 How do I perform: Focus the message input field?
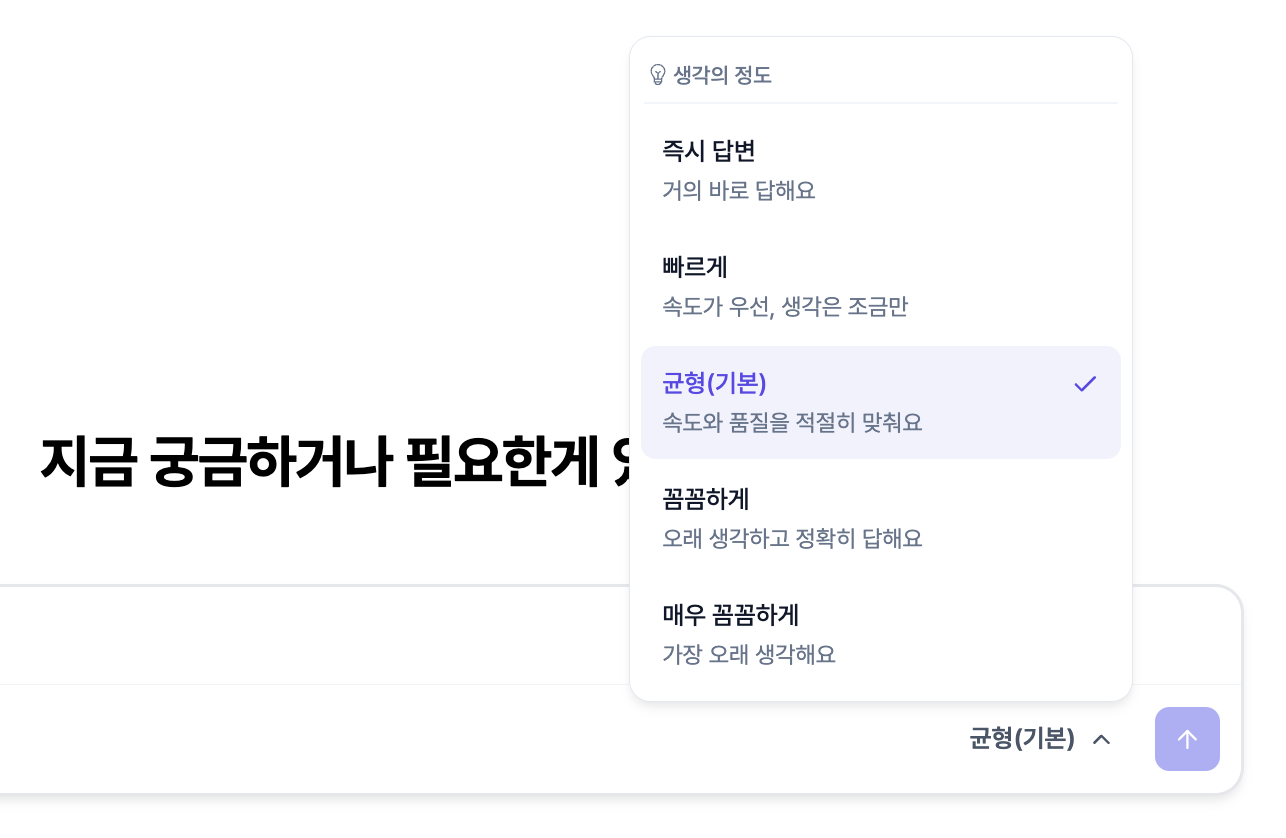[x=300, y=636]
